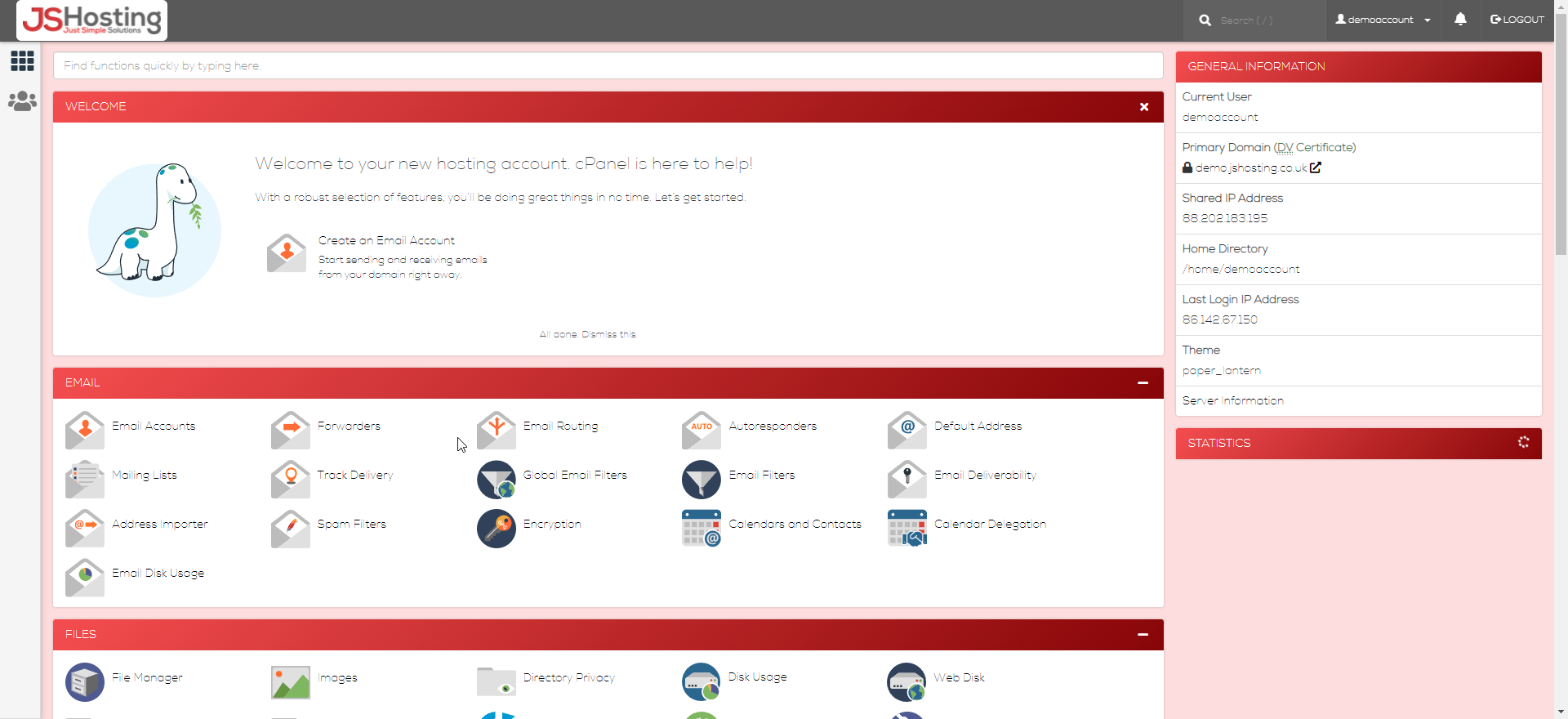
Task: Open the Spam Filters icon
Action: pyautogui.click(x=291, y=529)
